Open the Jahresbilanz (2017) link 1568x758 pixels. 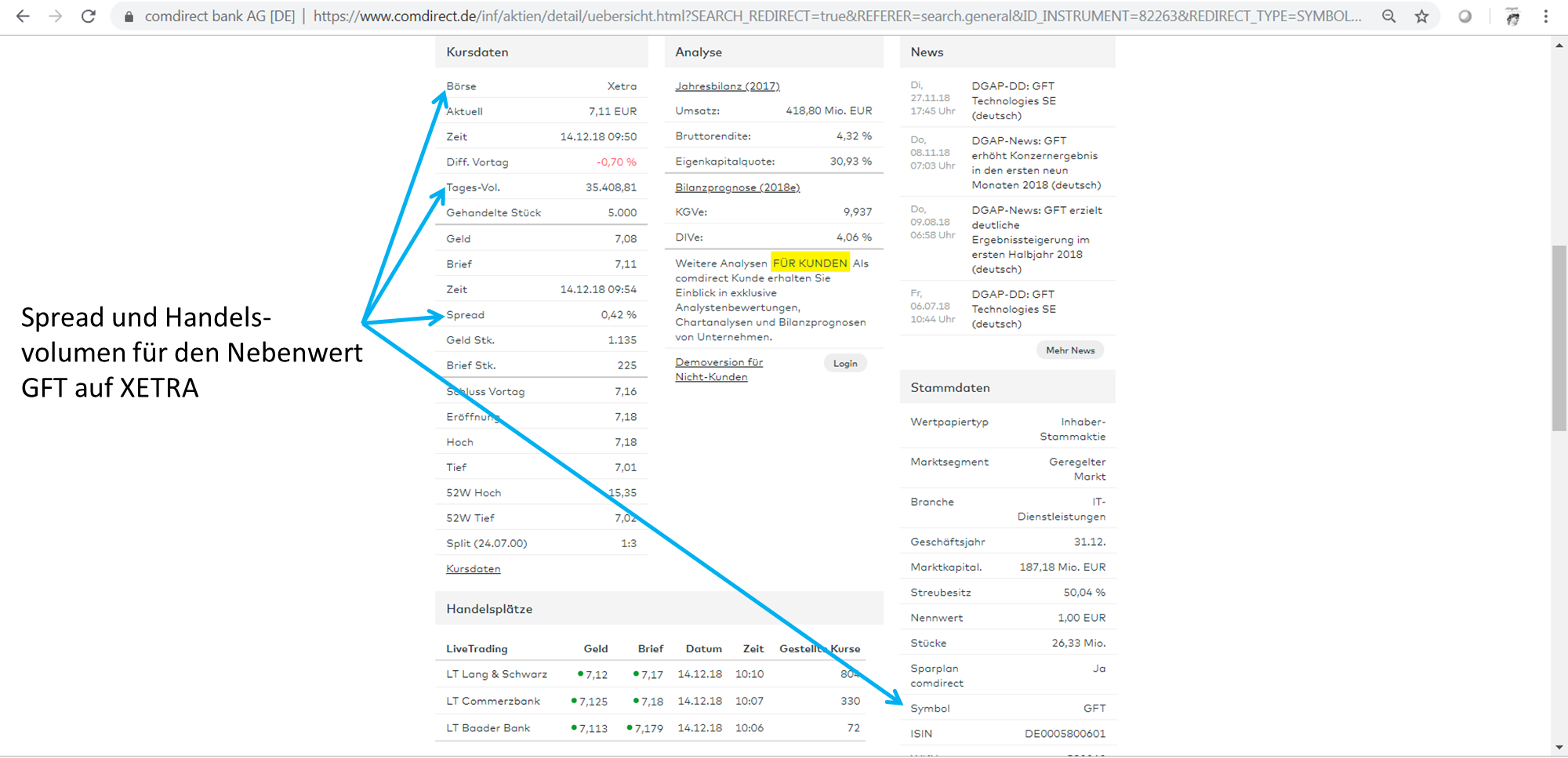click(727, 86)
